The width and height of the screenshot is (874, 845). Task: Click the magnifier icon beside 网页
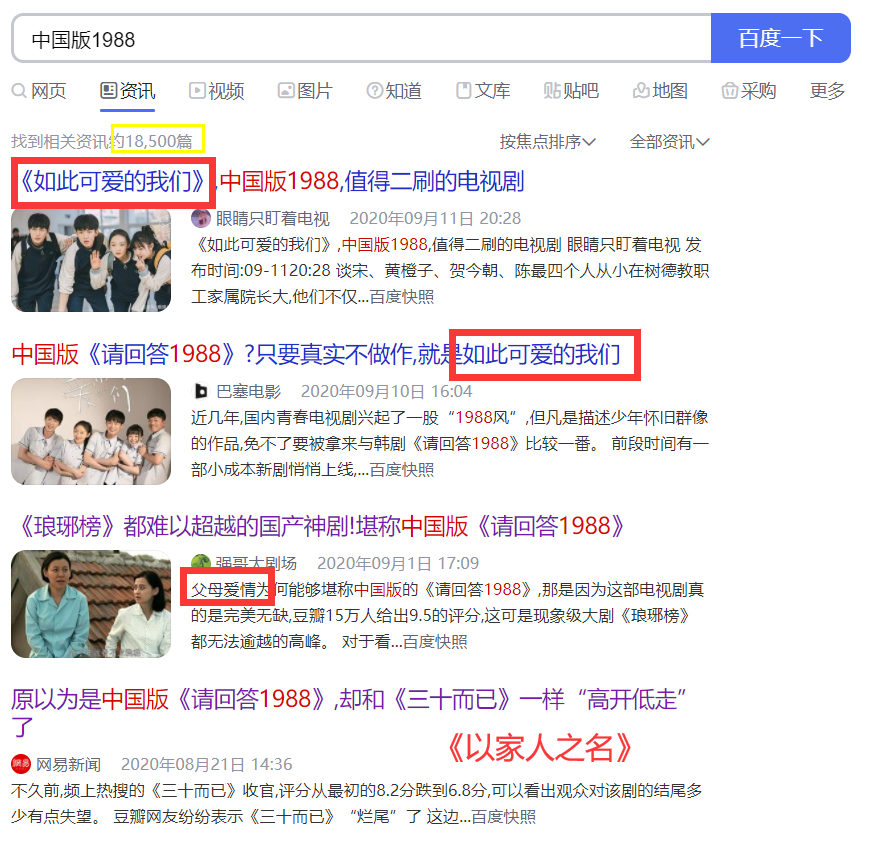point(19,90)
